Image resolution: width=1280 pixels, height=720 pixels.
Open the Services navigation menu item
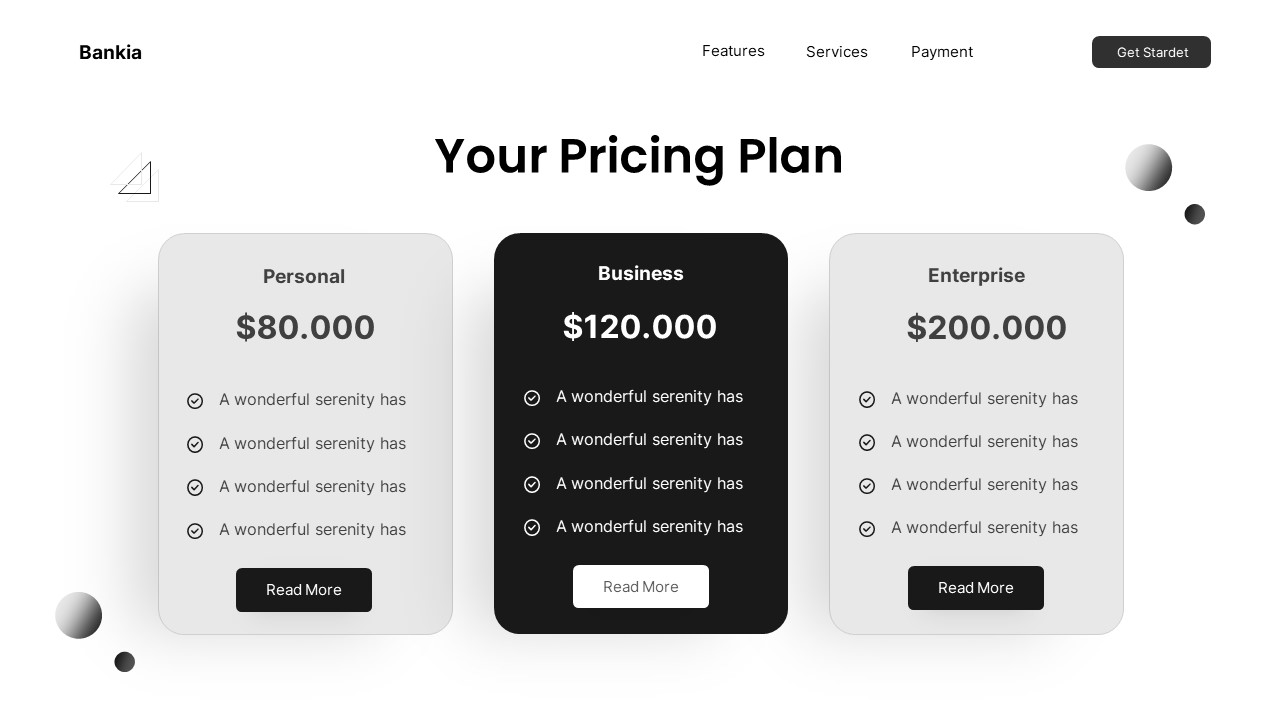point(837,51)
